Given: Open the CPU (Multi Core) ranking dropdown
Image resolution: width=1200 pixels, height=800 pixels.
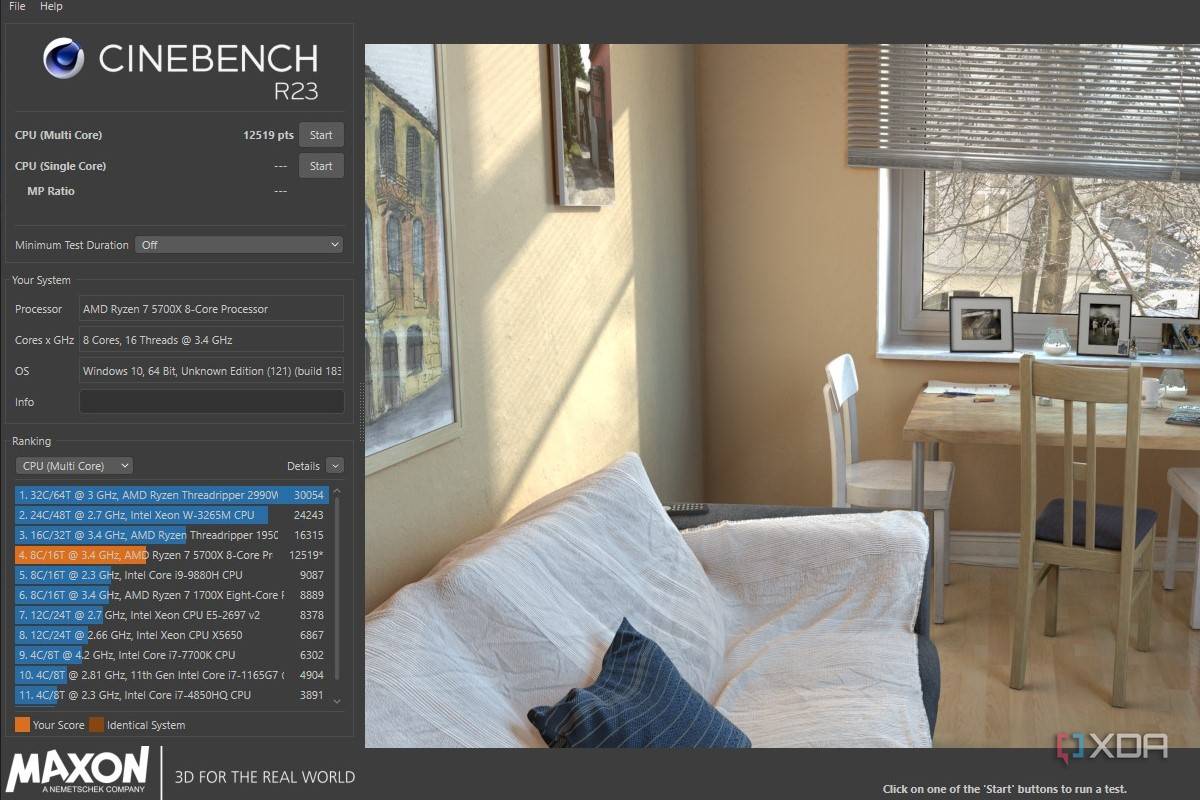Looking at the screenshot, I should [x=74, y=466].
